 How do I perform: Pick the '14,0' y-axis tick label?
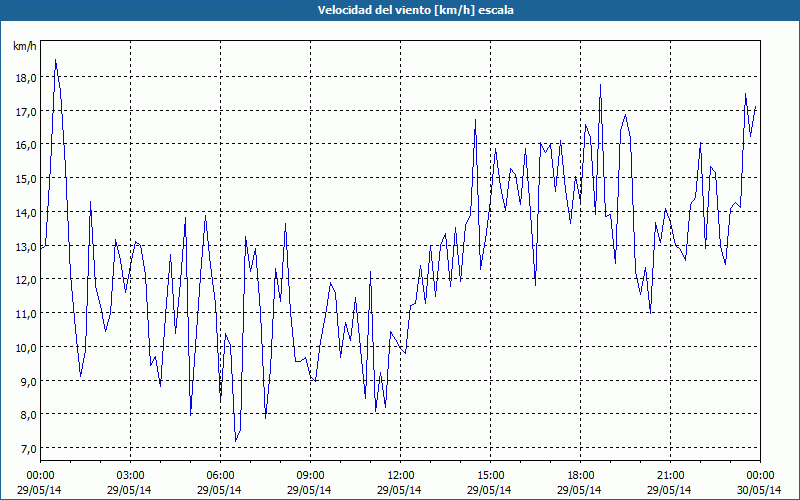[x=26, y=213]
